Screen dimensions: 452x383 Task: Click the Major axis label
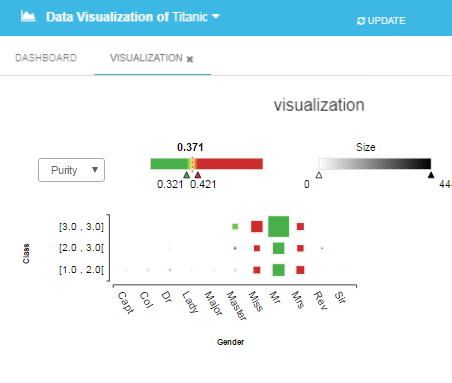coord(213,303)
